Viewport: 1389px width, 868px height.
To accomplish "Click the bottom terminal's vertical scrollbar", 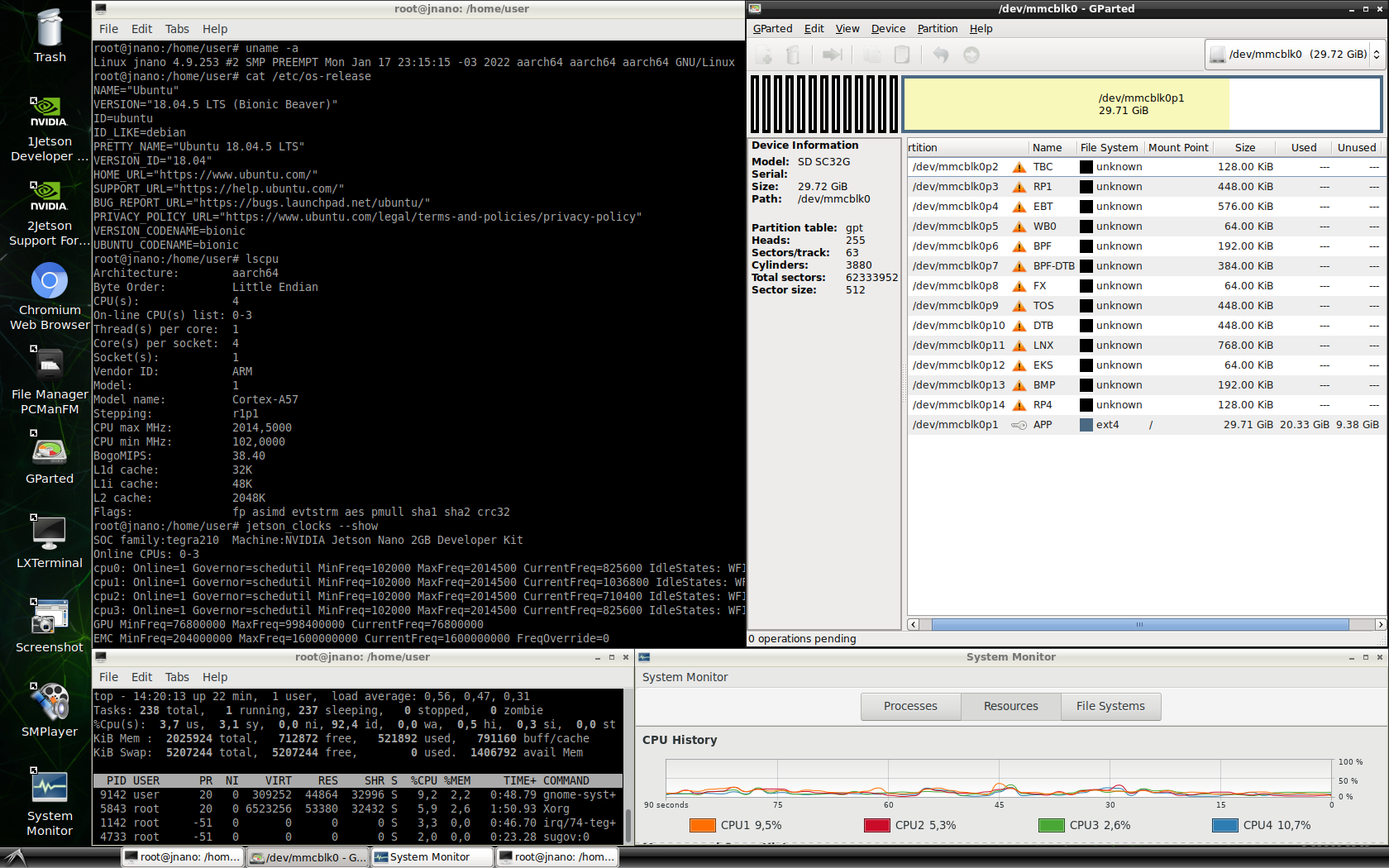I will tap(628, 824).
